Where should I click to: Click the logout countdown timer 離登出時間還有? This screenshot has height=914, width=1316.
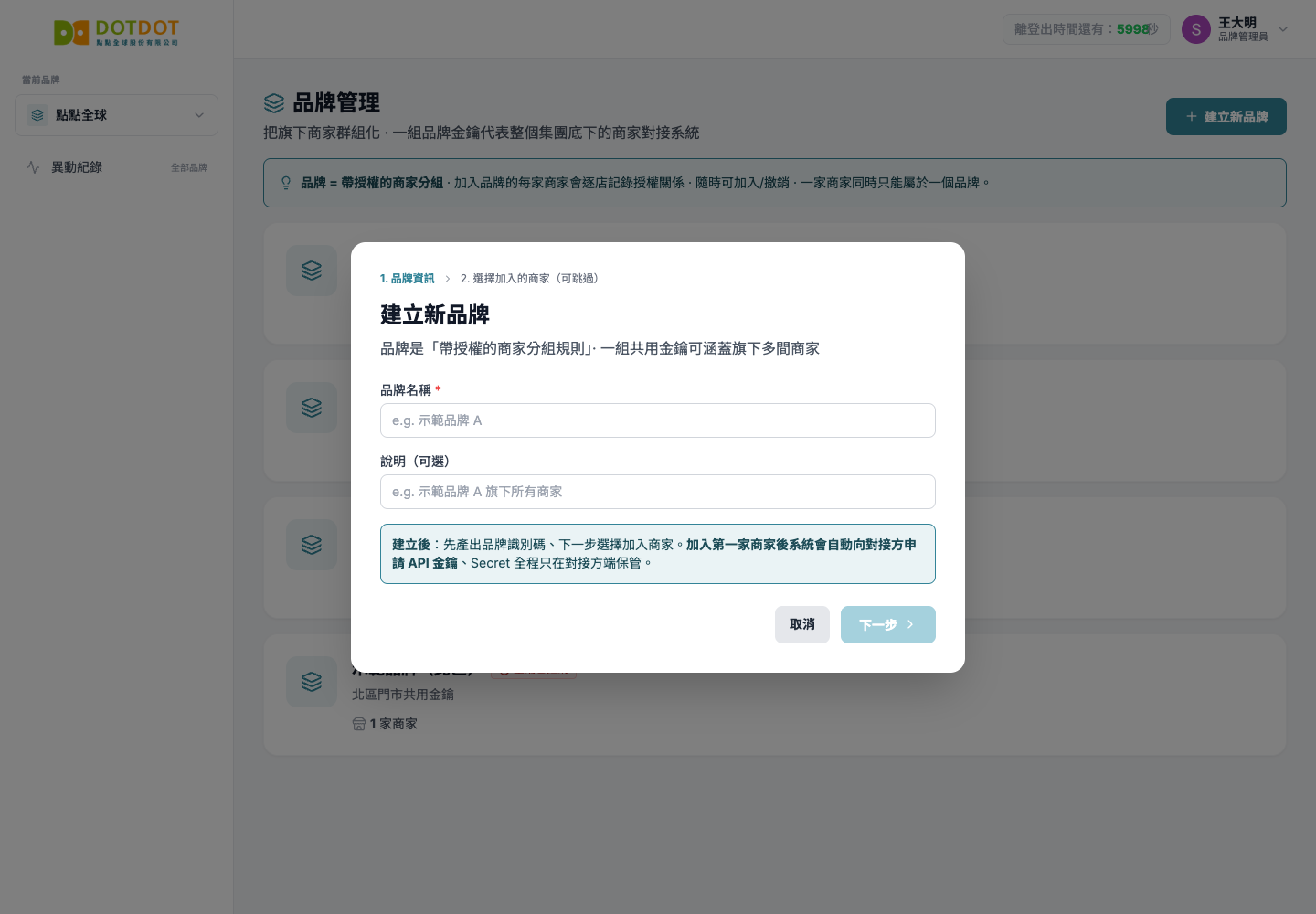[1087, 29]
